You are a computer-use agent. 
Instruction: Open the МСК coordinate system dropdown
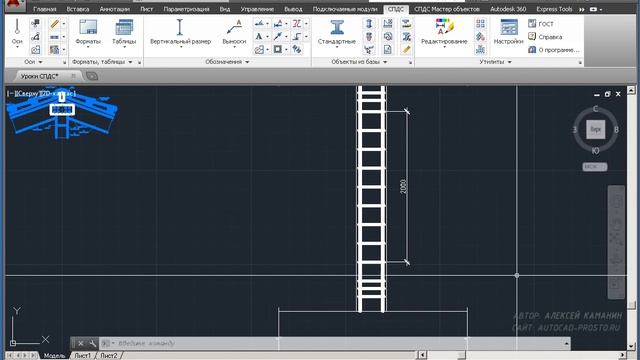595,167
